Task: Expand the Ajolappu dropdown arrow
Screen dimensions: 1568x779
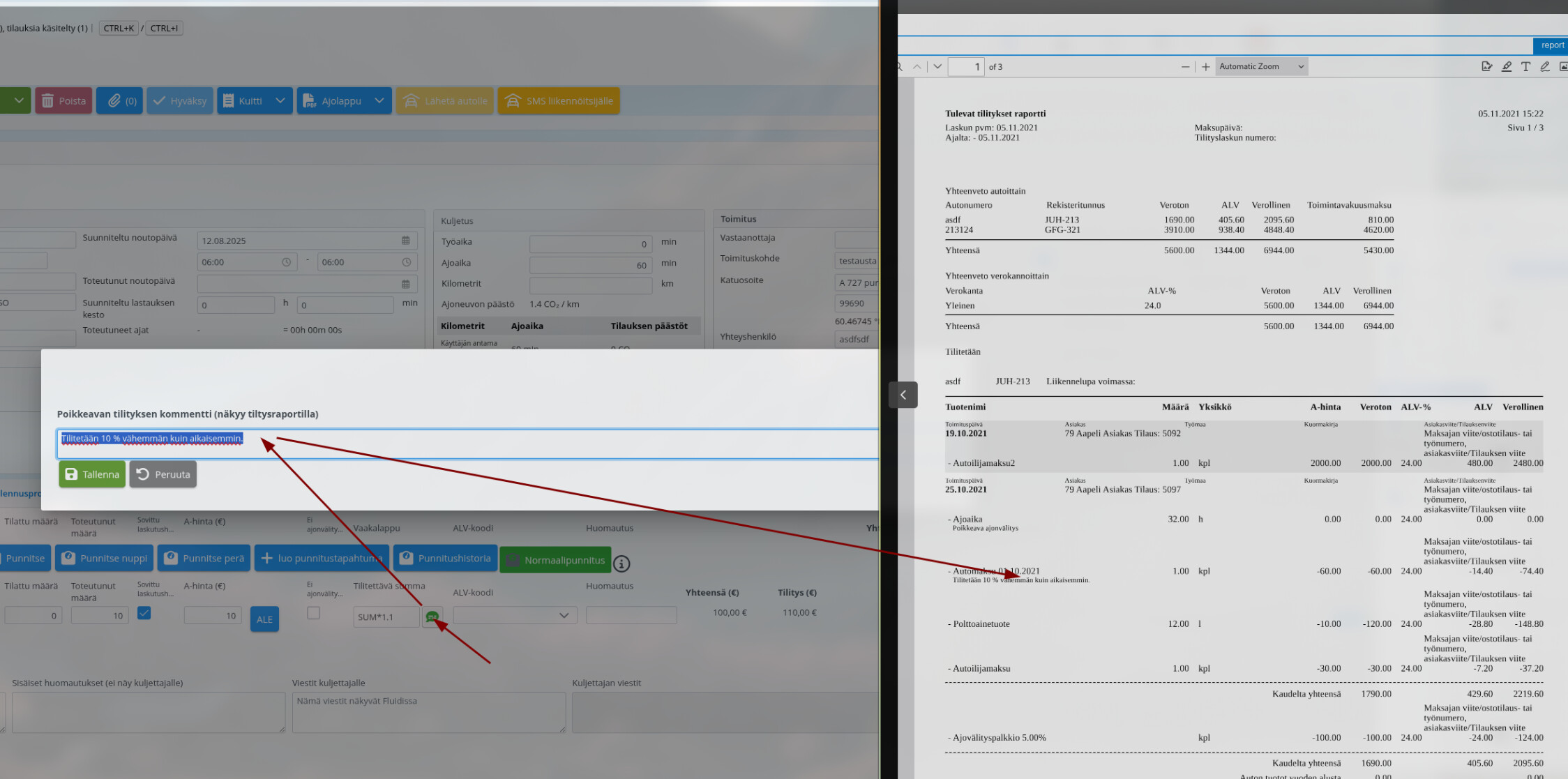Action: tap(379, 101)
